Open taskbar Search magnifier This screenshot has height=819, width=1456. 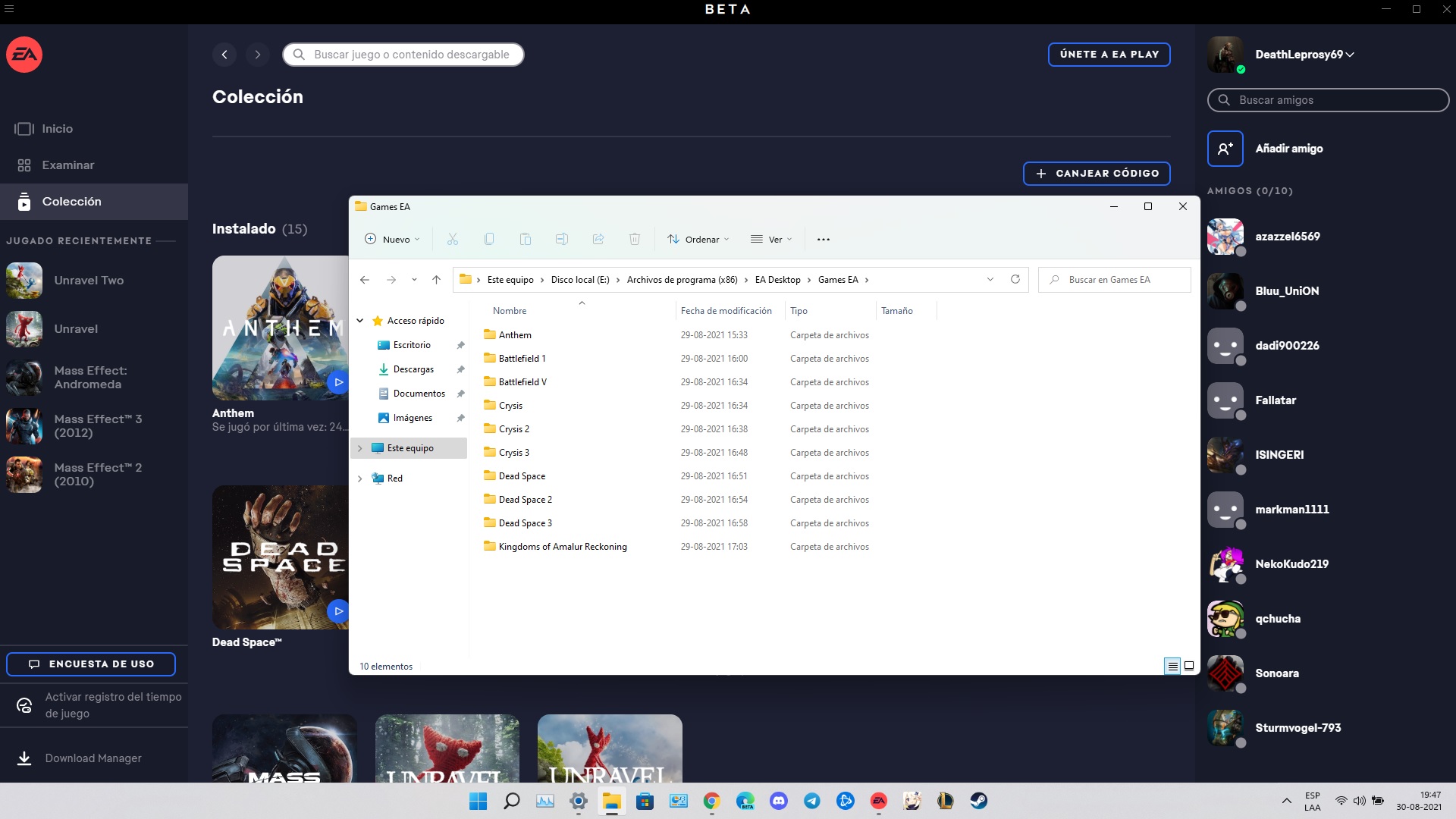[x=512, y=801]
